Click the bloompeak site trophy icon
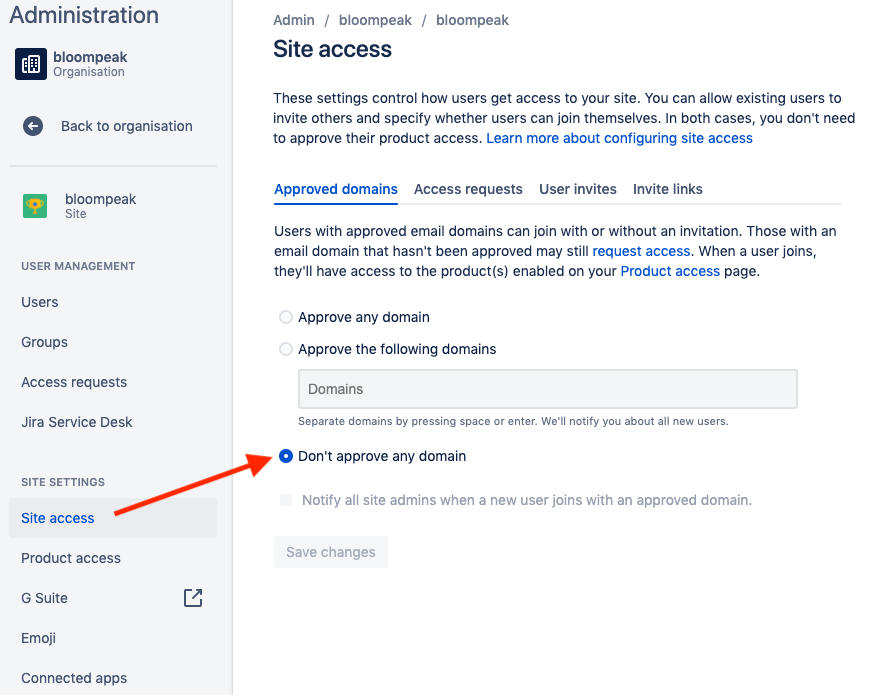 35,206
